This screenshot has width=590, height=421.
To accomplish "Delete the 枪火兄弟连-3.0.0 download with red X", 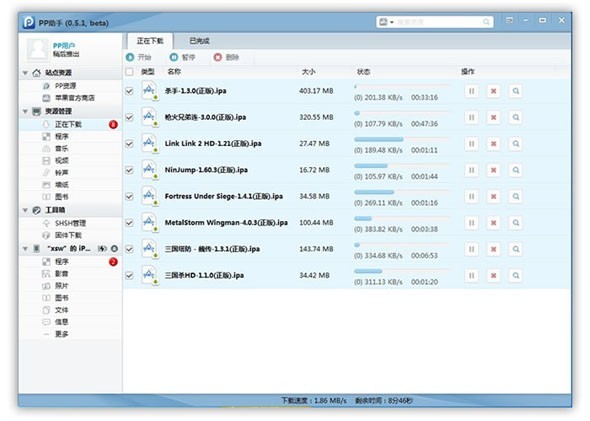I will click(493, 117).
